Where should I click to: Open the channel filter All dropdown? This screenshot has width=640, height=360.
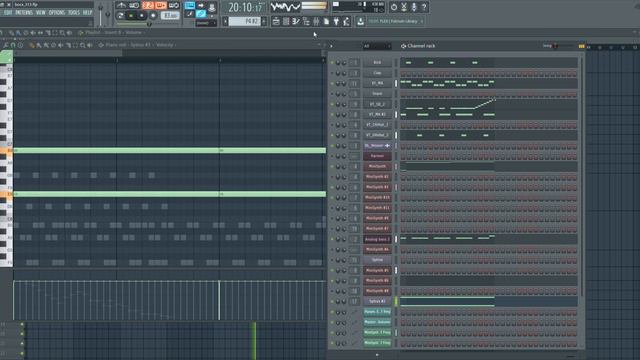point(377,46)
